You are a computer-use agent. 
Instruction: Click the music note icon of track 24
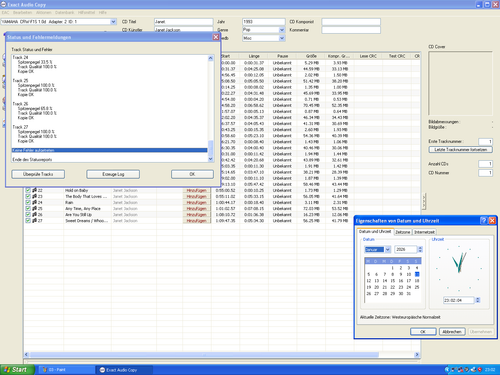pyautogui.click(x=34, y=202)
